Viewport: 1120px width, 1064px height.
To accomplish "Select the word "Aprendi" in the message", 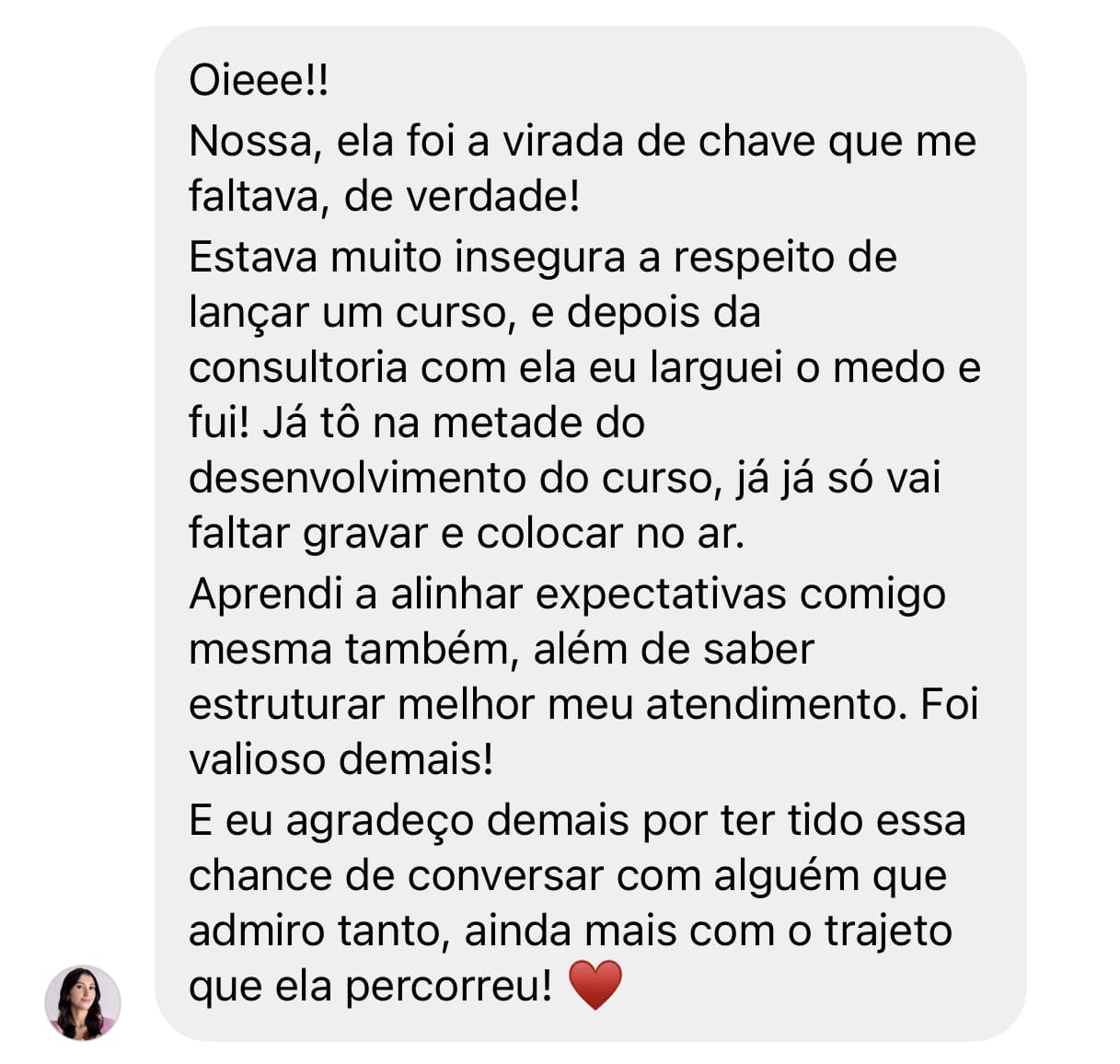I will (266, 595).
